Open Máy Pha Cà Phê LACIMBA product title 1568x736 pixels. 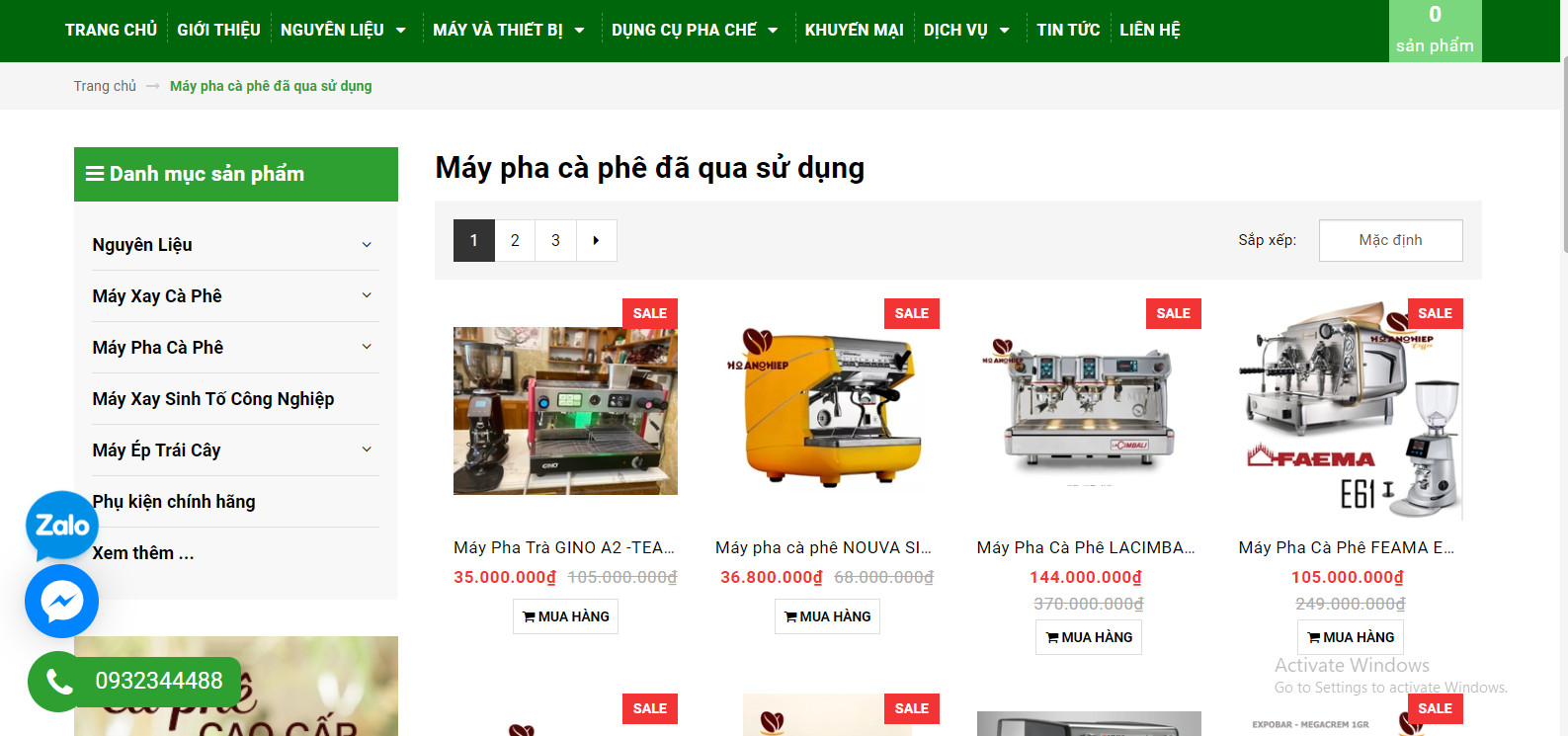pyautogui.click(x=1086, y=547)
